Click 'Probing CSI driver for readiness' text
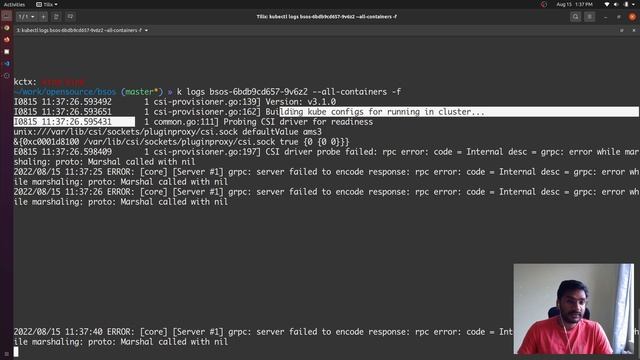The image size is (640, 360). (298, 122)
